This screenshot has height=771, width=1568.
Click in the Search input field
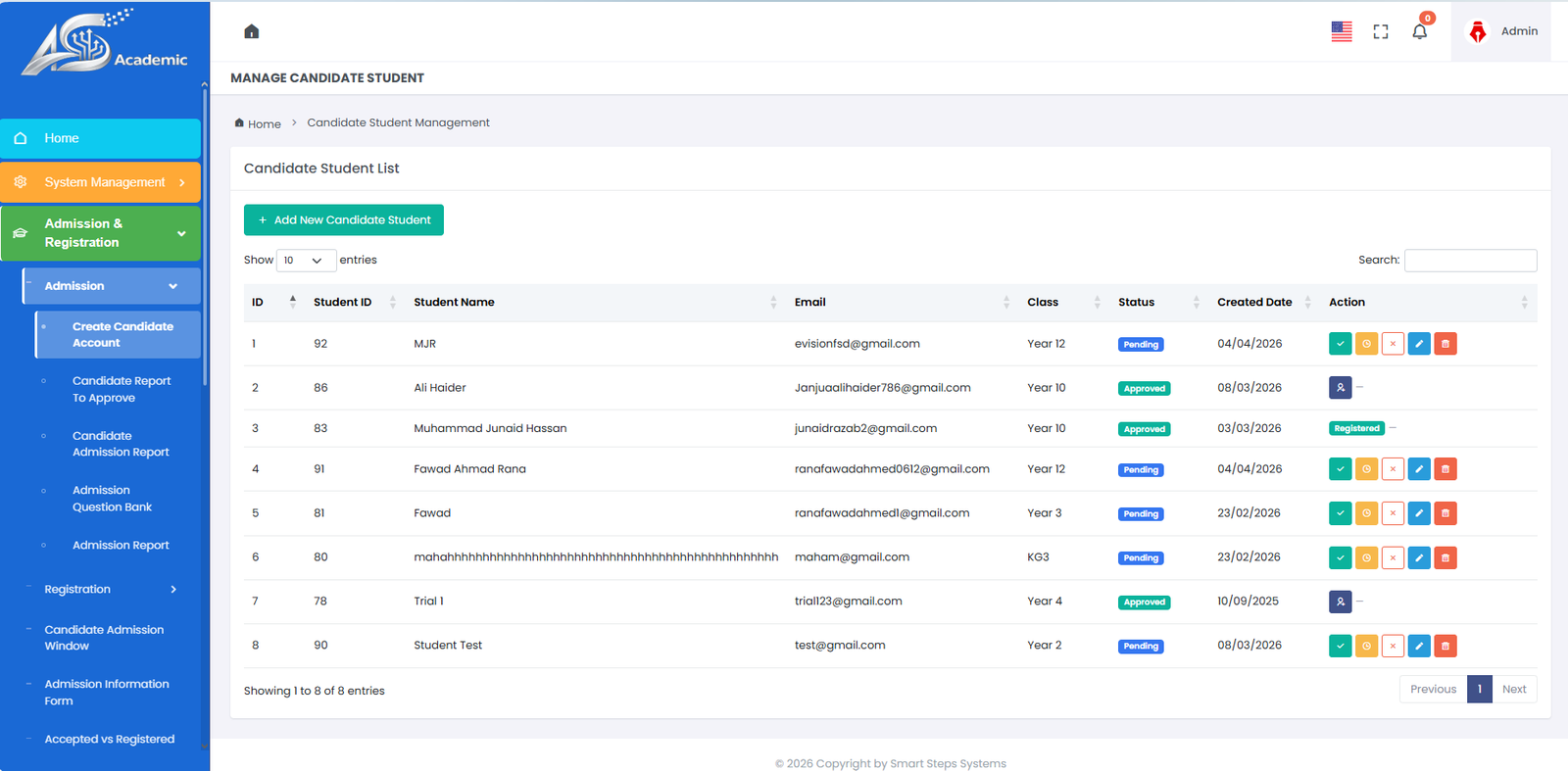tap(1470, 261)
